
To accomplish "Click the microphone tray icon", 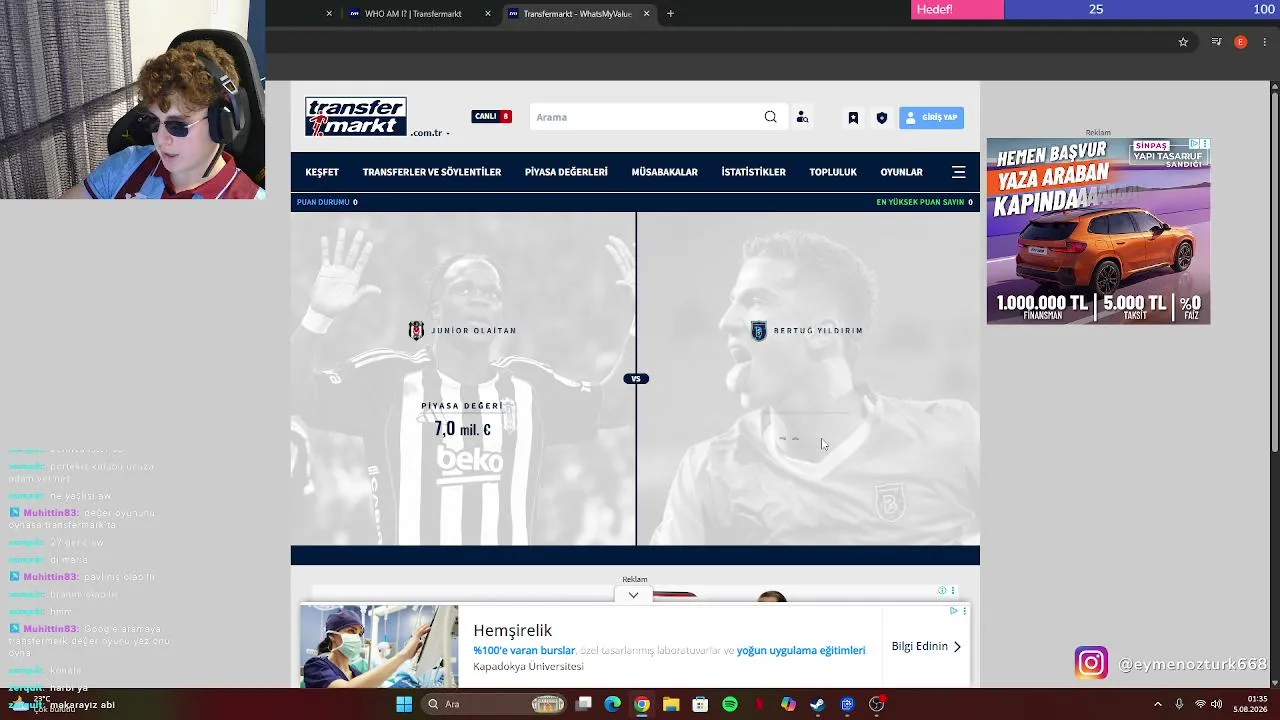I will coord(1179,704).
